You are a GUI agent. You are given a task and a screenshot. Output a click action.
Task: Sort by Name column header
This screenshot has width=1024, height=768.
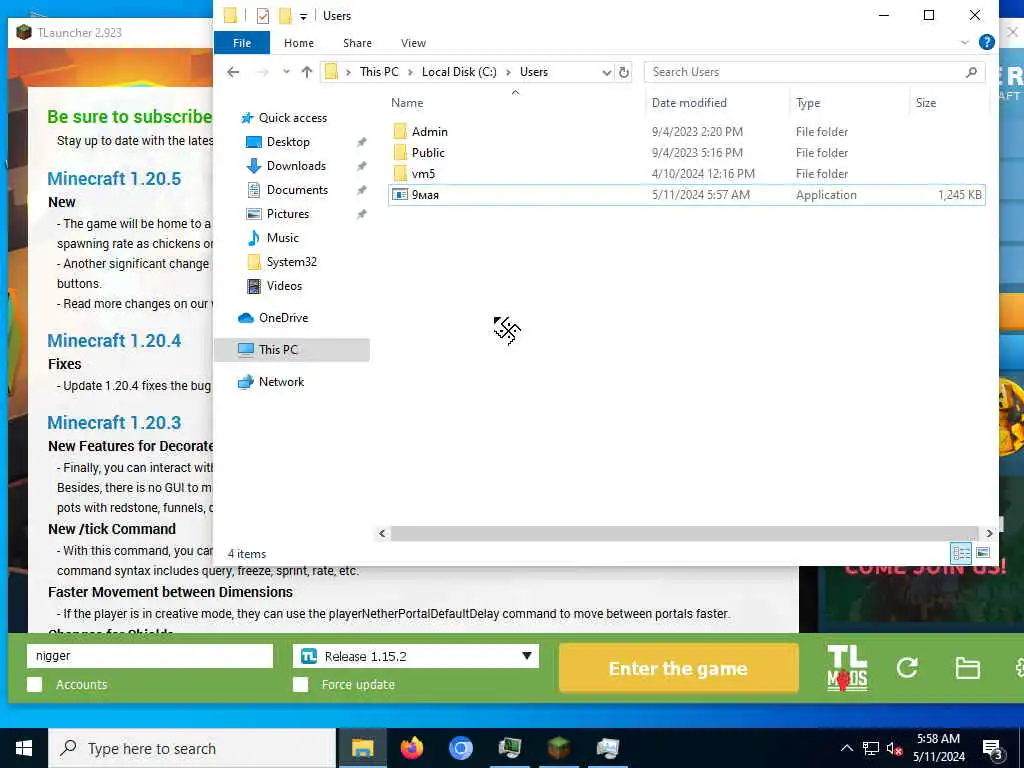tap(407, 103)
